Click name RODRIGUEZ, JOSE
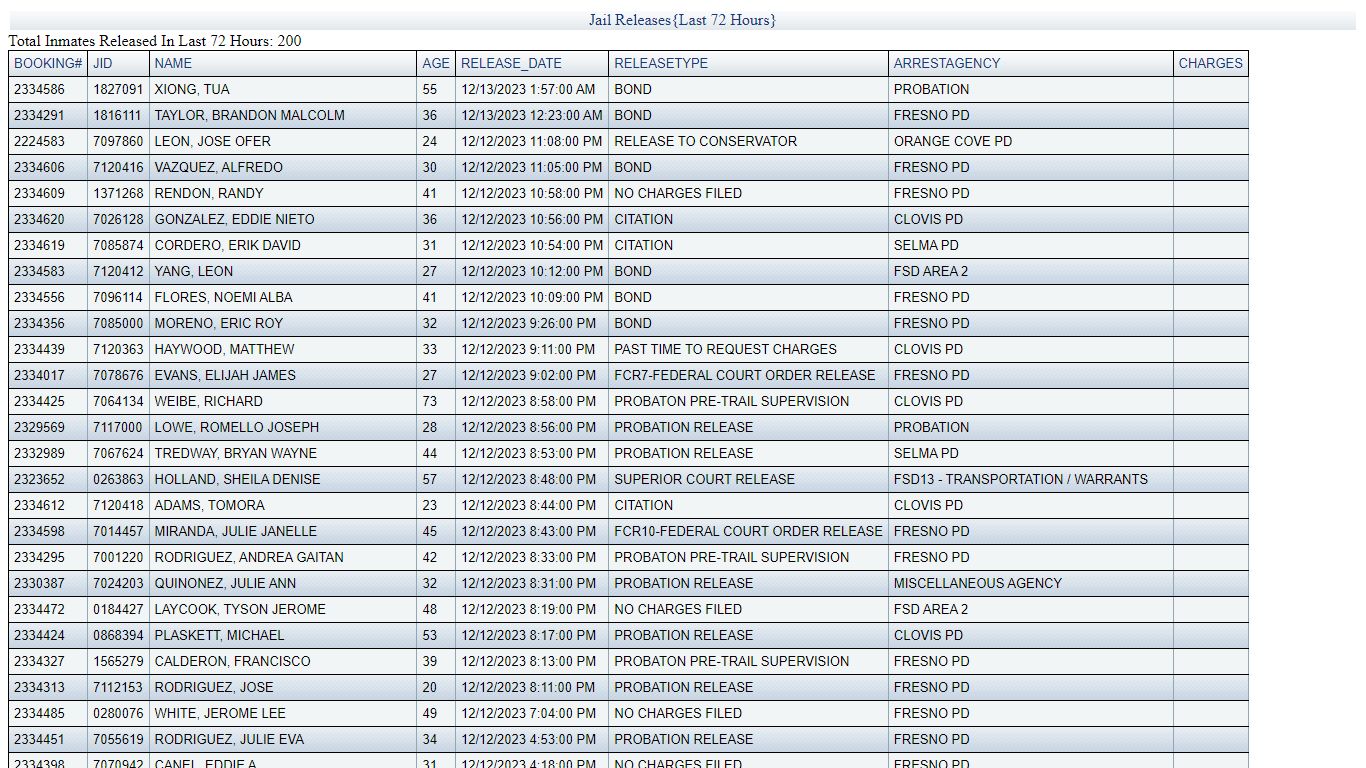Image resolution: width=1366 pixels, height=768 pixels. (213, 687)
